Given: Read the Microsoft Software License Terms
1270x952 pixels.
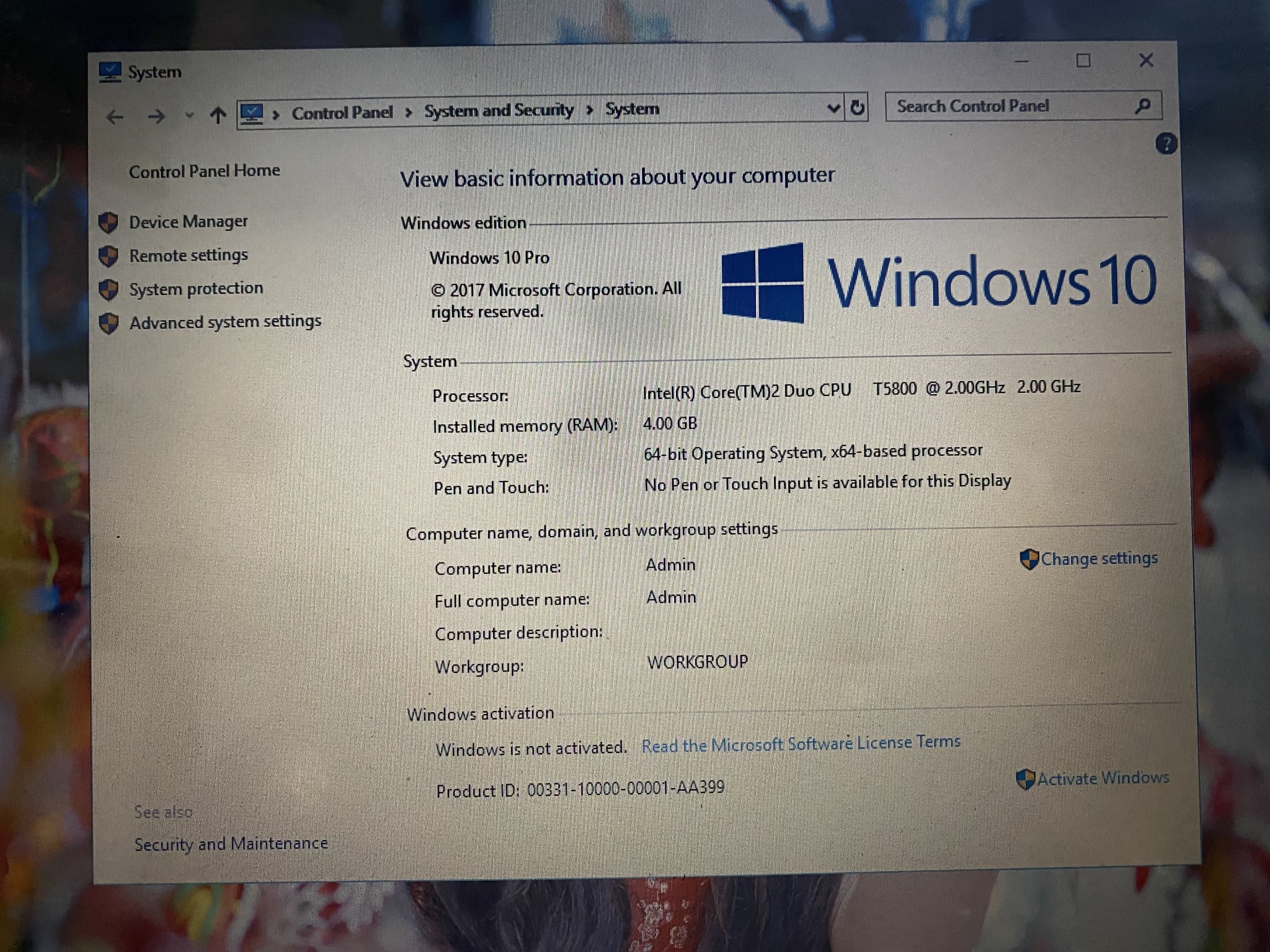Looking at the screenshot, I should pyautogui.click(x=800, y=743).
